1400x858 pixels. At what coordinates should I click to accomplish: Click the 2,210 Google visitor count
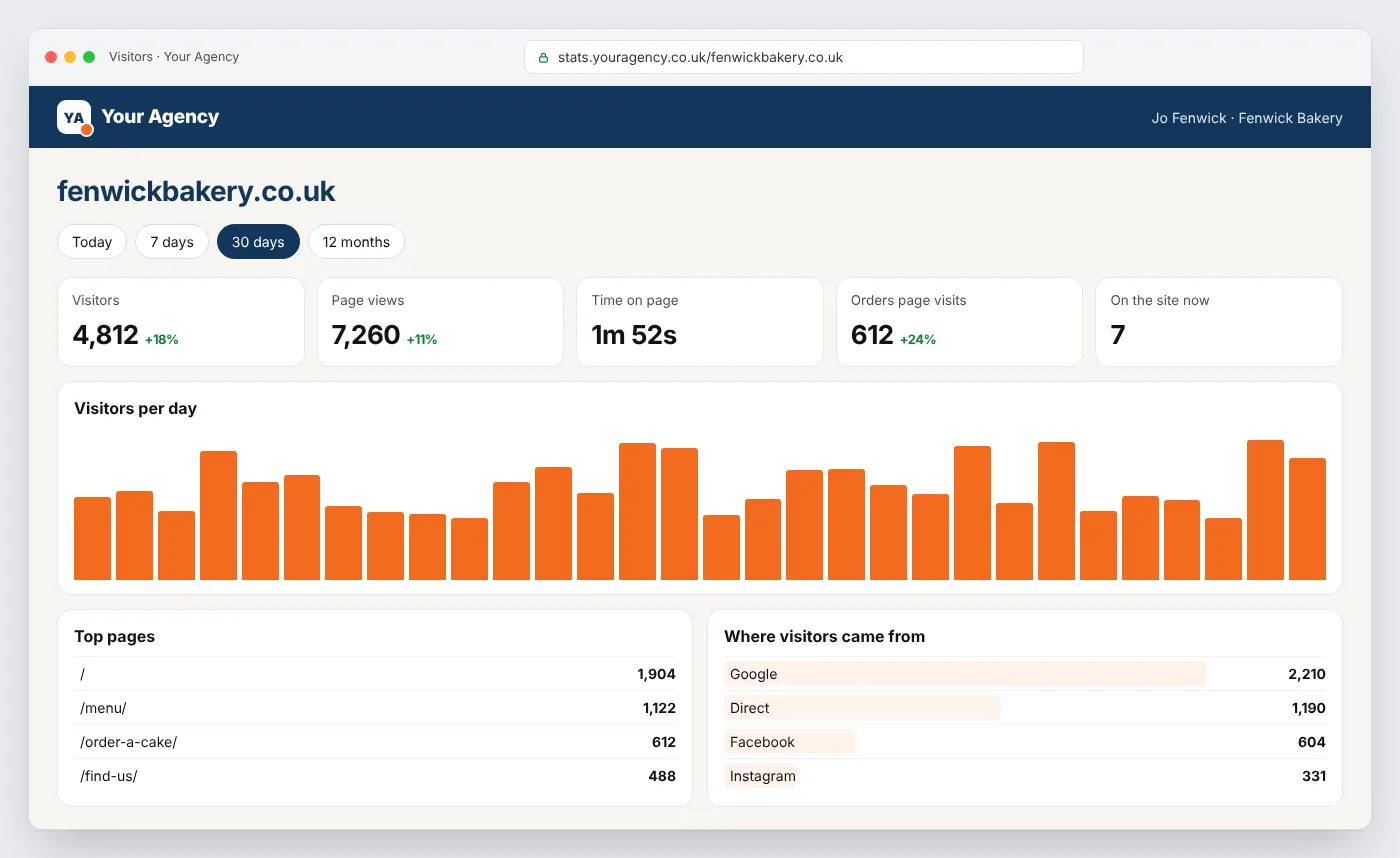pos(1306,674)
